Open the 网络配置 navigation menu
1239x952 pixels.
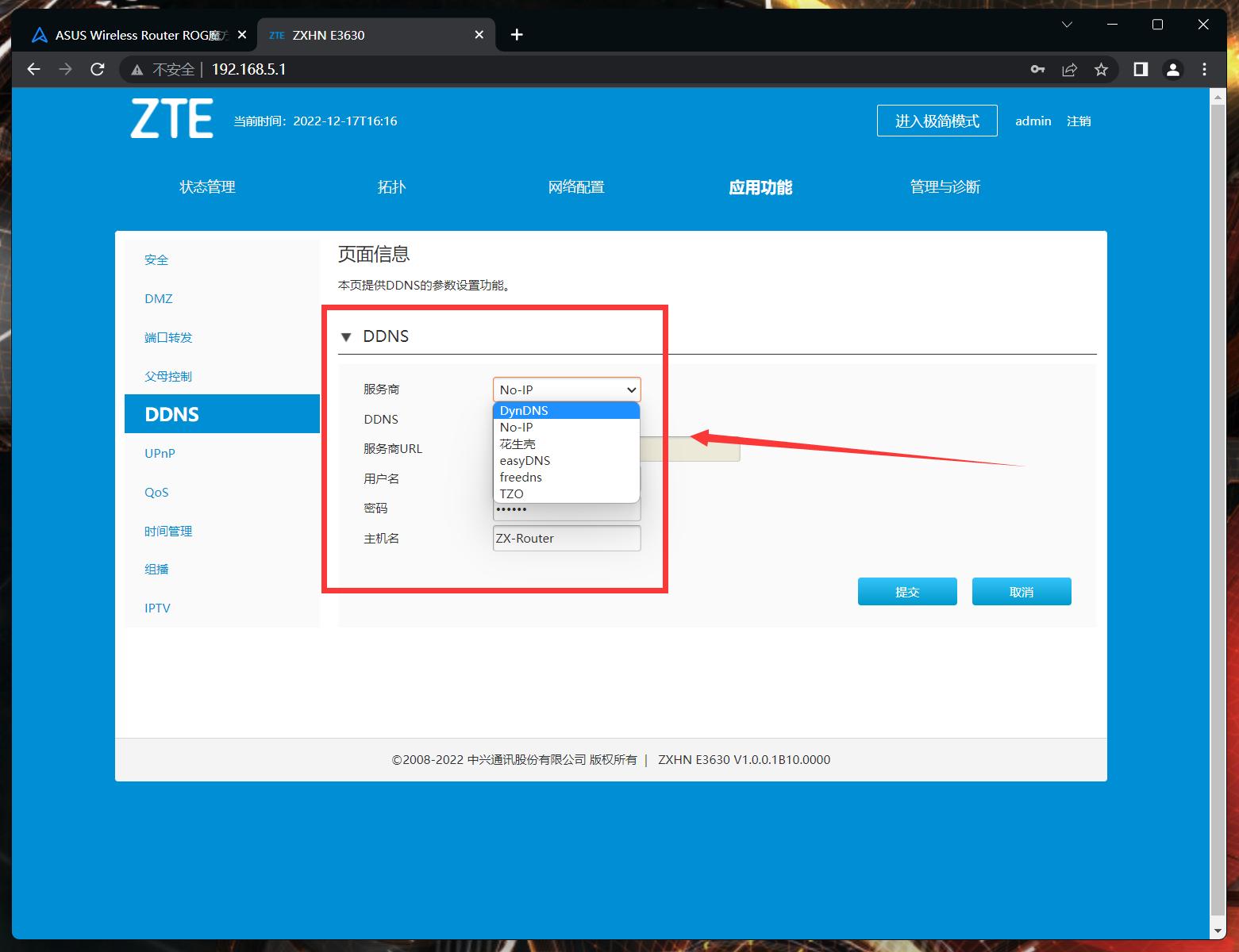[576, 187]
